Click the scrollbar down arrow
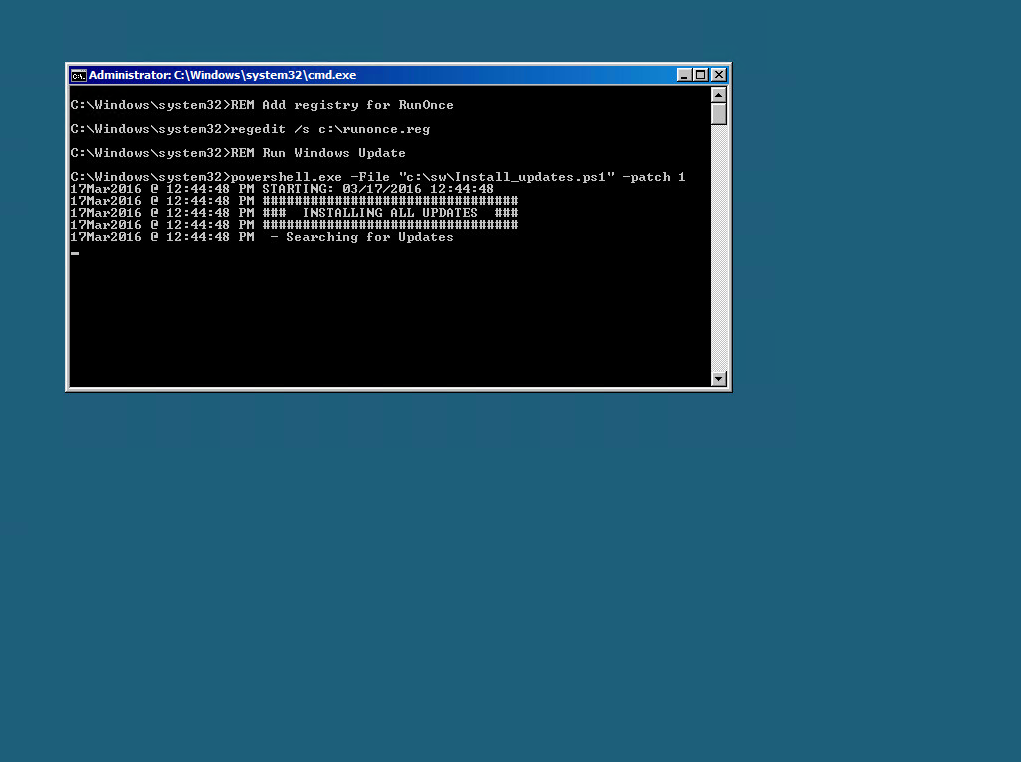The image size is (1021, 762). [718, 378]
